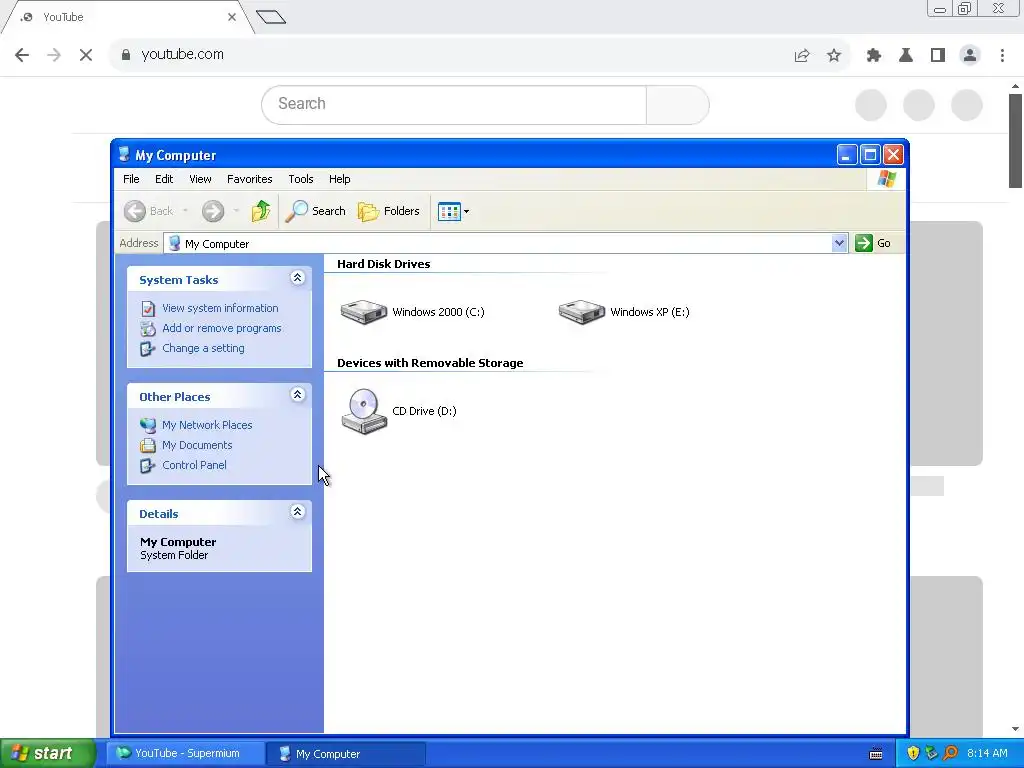This screenshot has height=768, width=1024.
Task: Open the Edit menu
Action: click(164, 179)
